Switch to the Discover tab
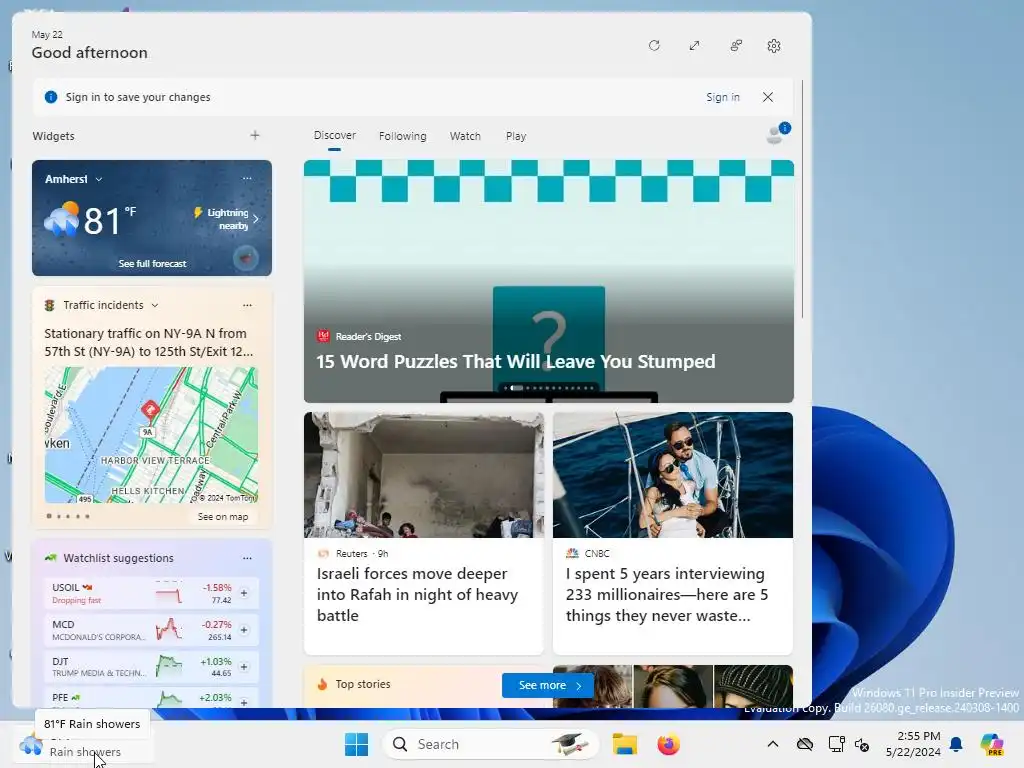 point(334,135)
